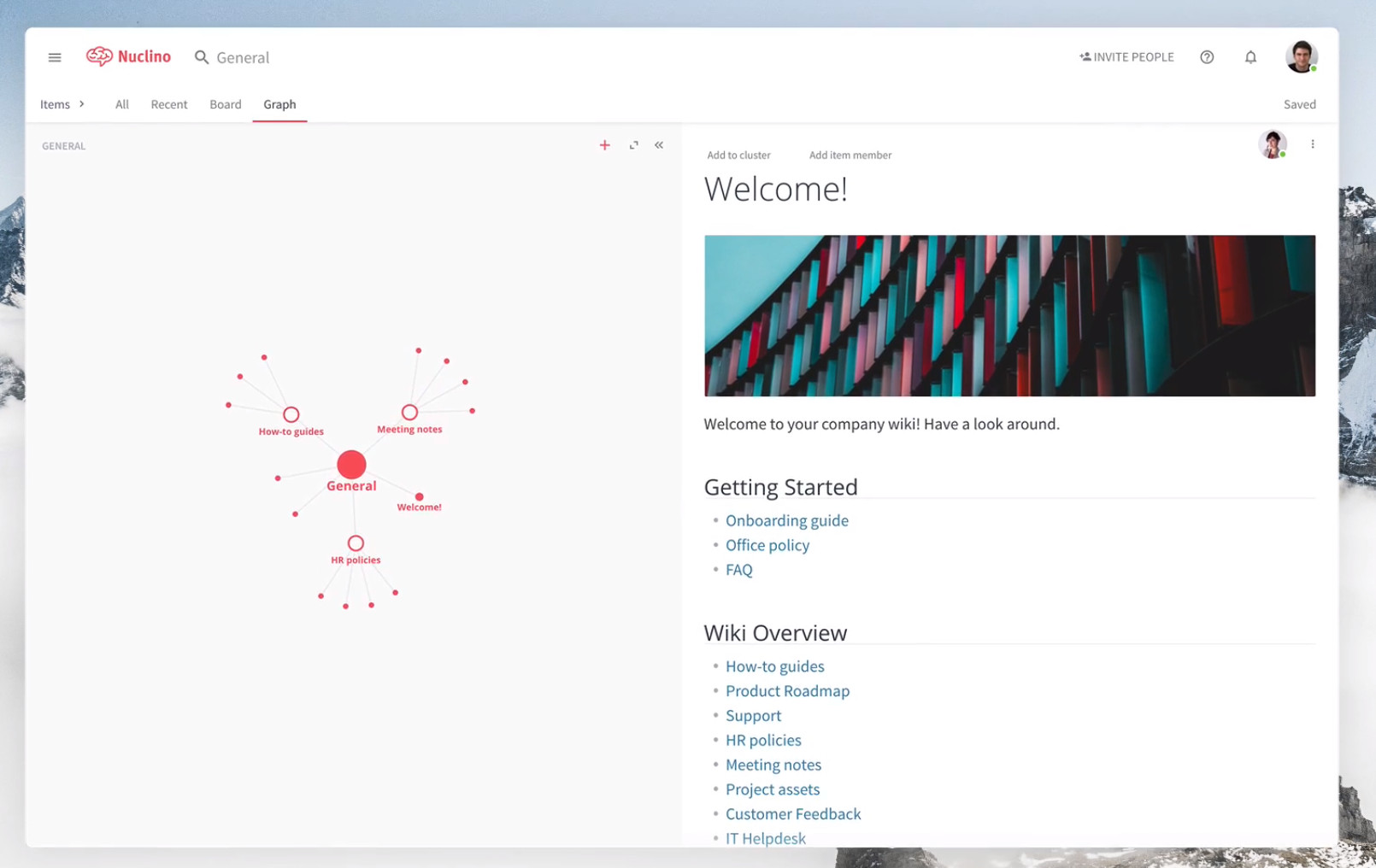
Task: Open the HR policies link in Wiki Overview
Action: 763,741
